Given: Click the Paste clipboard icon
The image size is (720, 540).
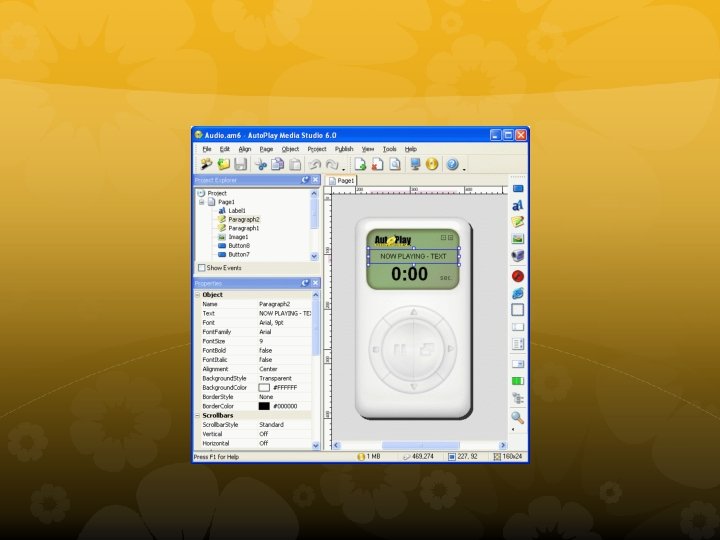Looking at the screenshot, I should (x=295, y=164).
